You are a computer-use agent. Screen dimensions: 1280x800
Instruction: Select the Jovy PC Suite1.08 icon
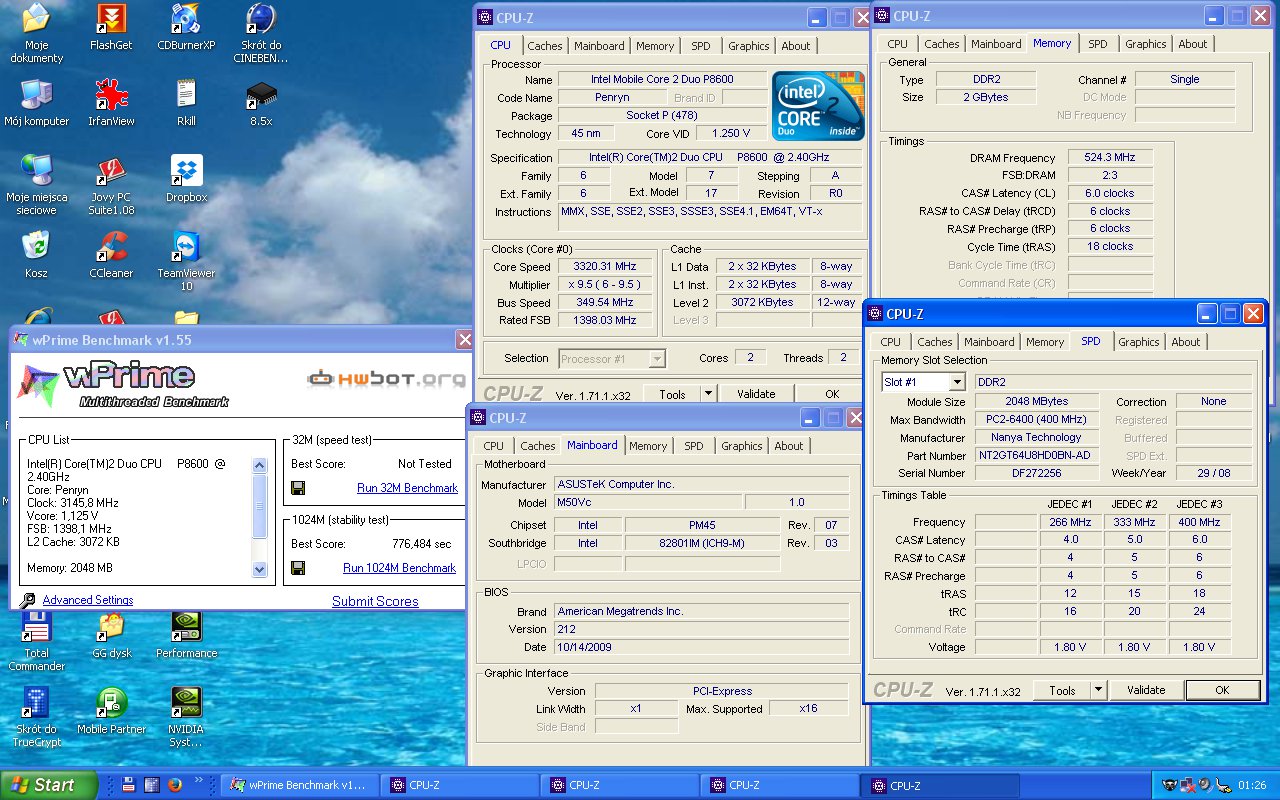[x=111, y=171]
